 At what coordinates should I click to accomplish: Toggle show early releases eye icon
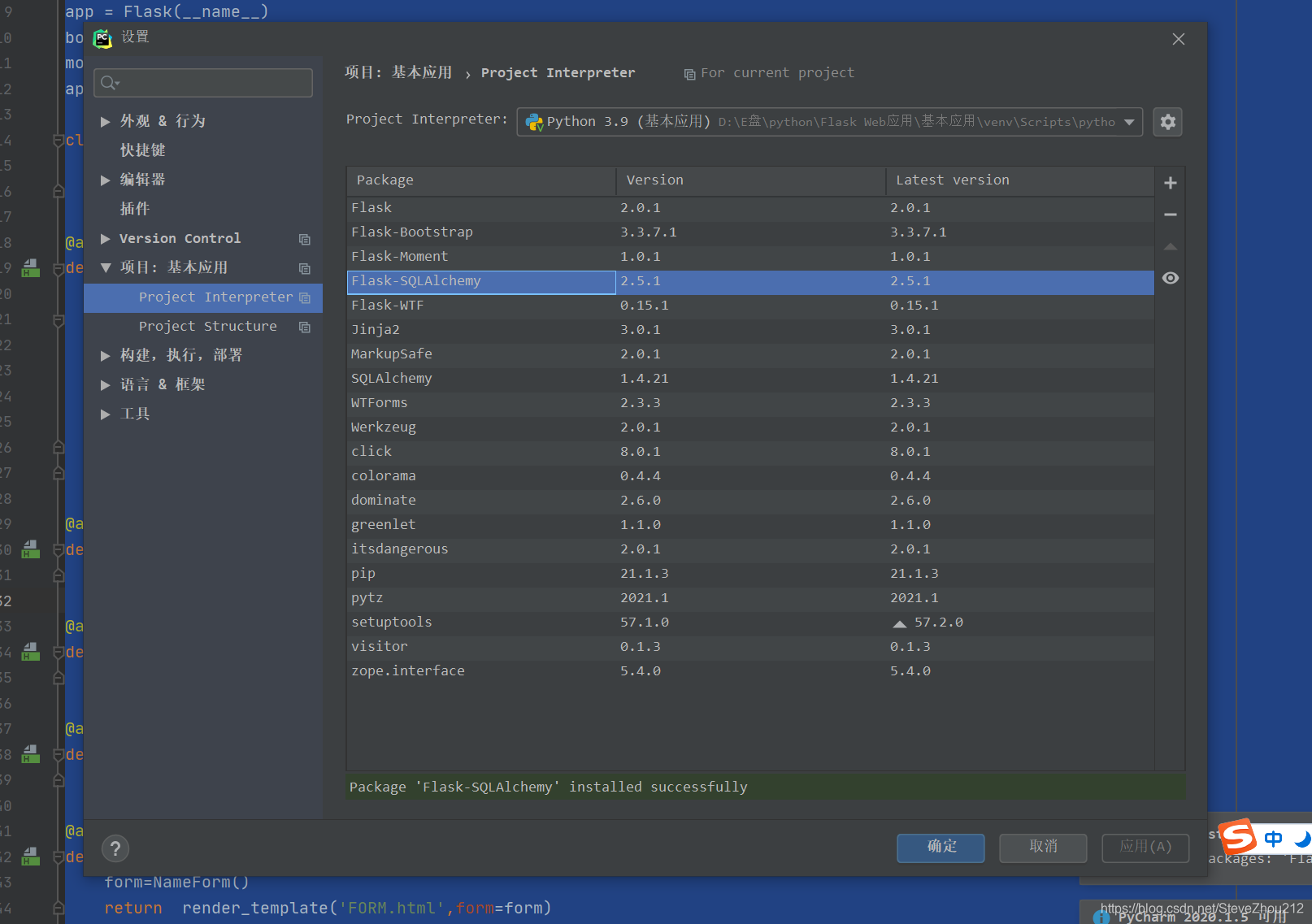[x=1170, y=278]
